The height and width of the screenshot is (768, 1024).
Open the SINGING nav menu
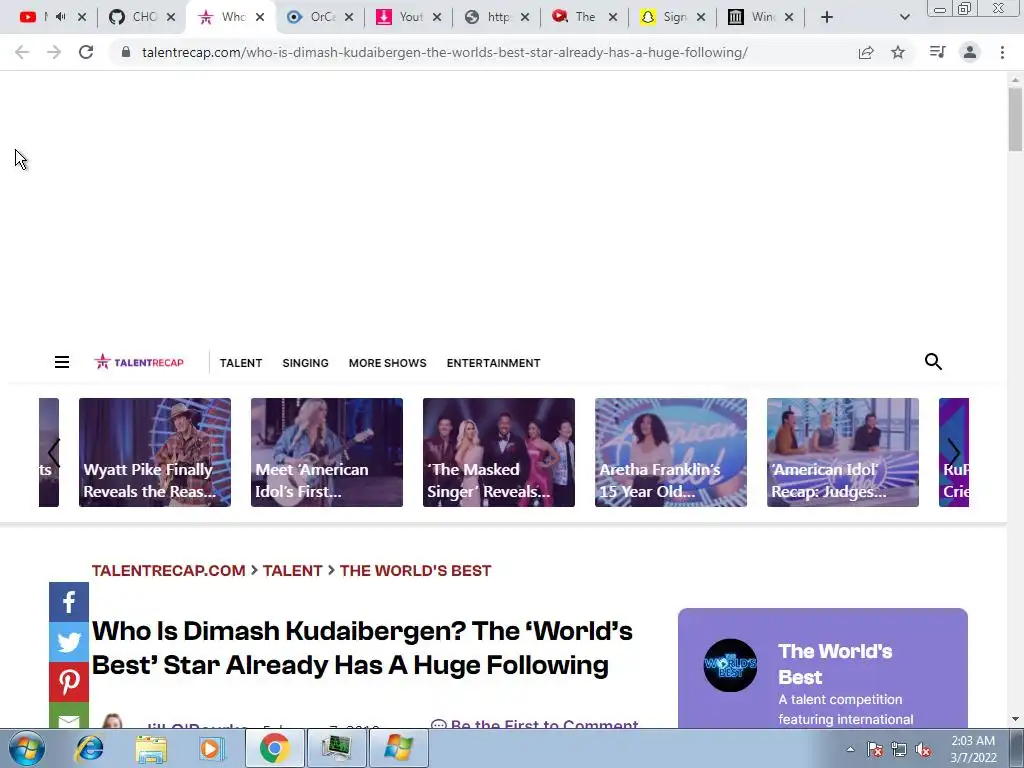pyautogui.click(x=305, y=363)
